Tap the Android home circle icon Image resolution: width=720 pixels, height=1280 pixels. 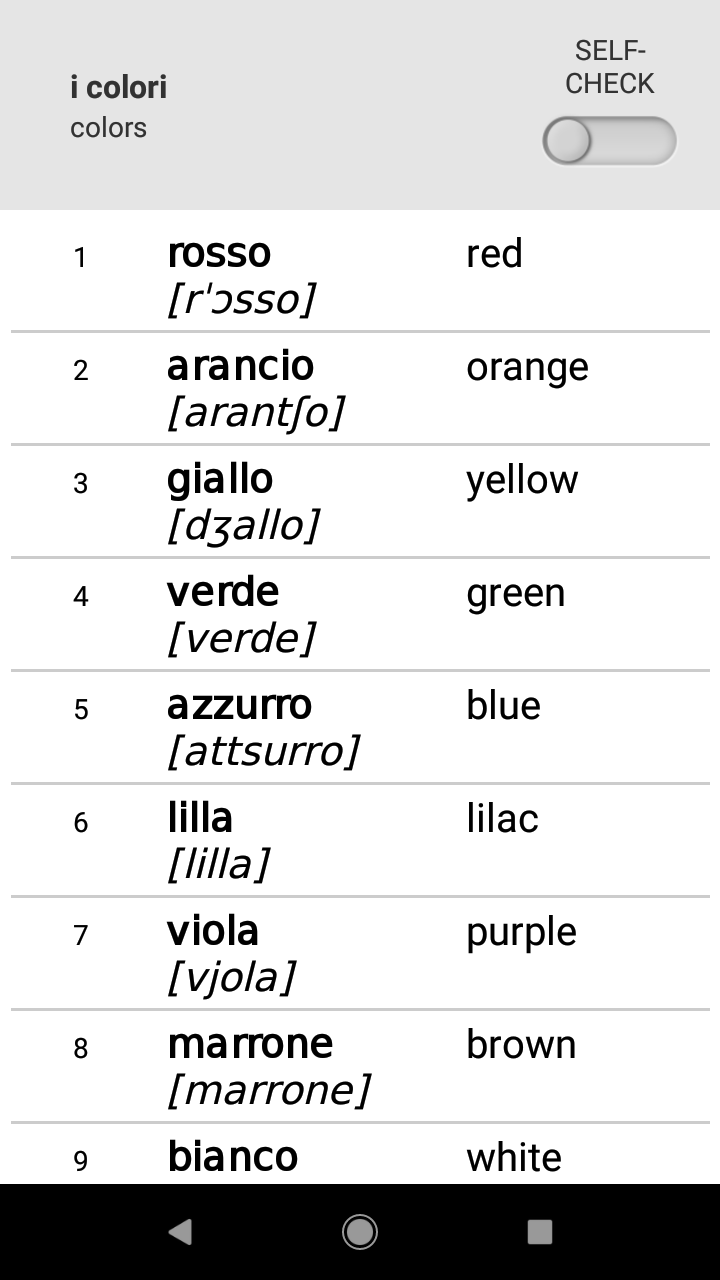point(360,1232)
